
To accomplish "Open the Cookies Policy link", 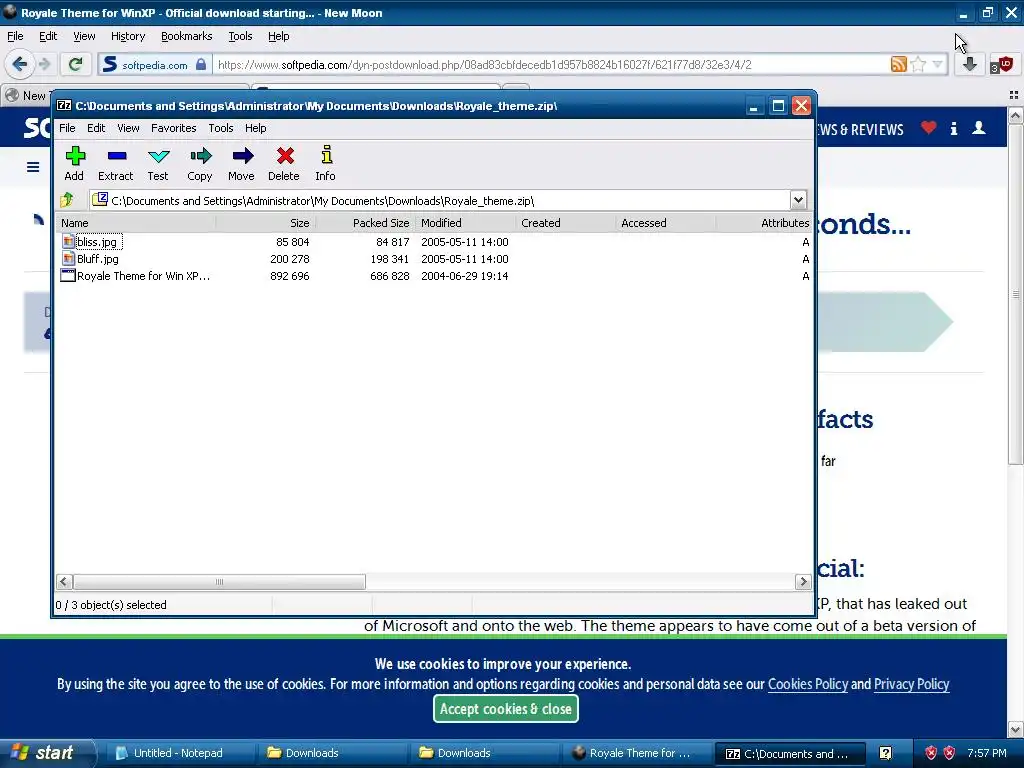I will (x=808, y=684).
